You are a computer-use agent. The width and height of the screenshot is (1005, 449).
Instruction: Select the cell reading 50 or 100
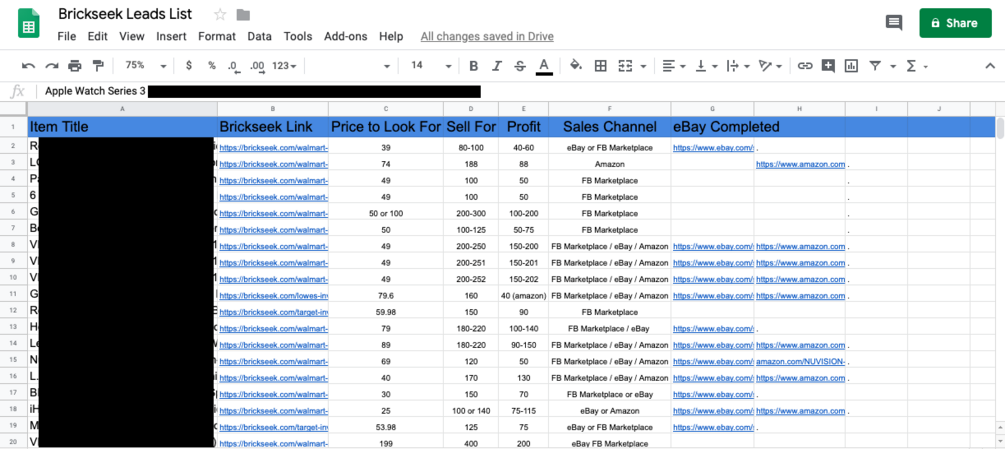pyautogui.click(x=386, y=213)
